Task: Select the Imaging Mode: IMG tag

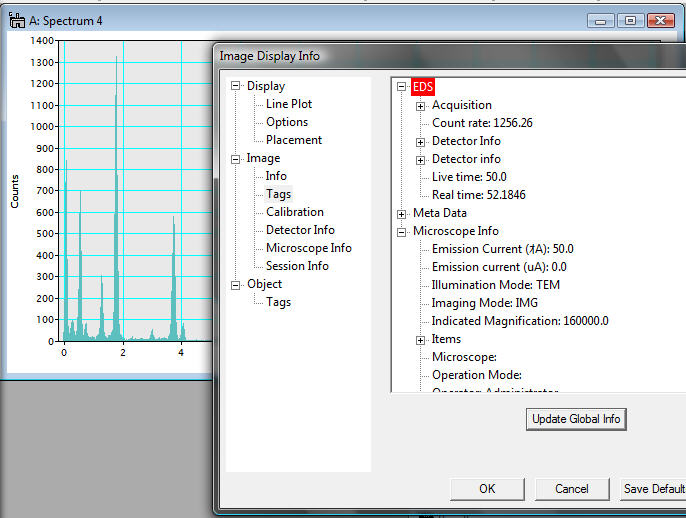Action: (485, 303)
